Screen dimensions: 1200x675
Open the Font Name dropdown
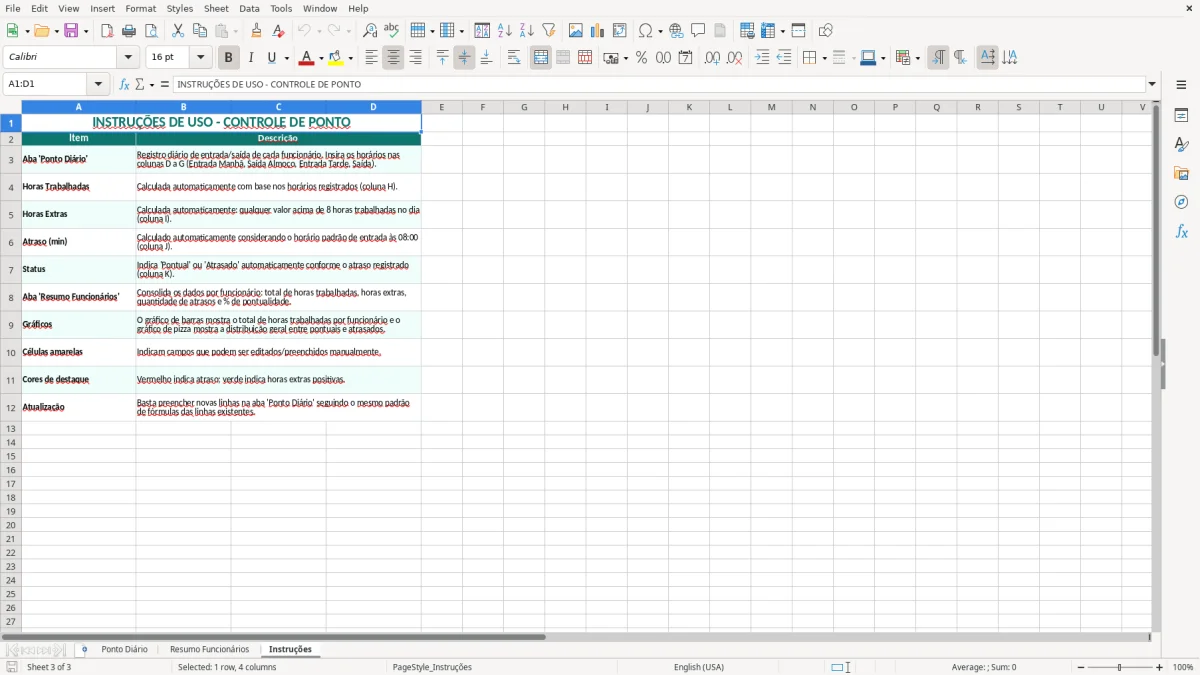pos(128,58)
